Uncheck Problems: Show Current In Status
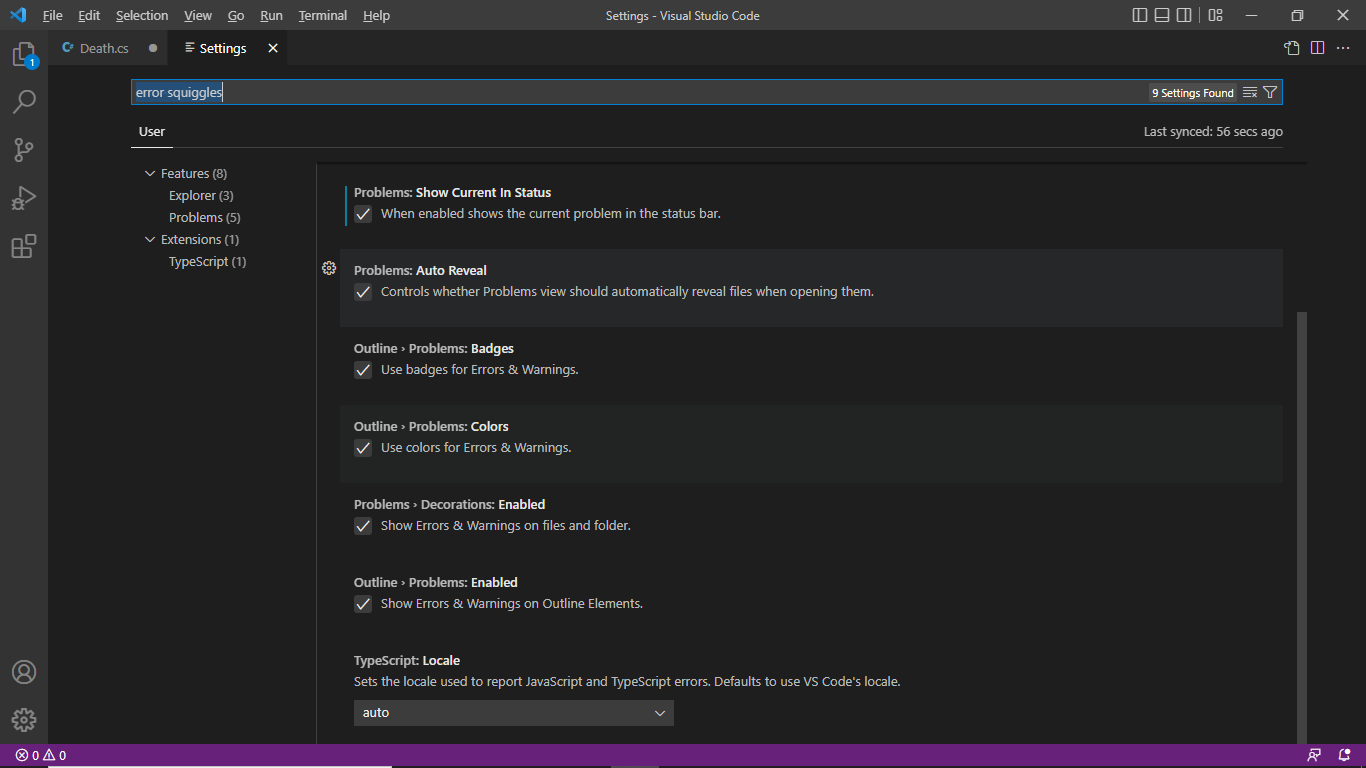The width and height of the screenshot is (1366, 768). [x=363, y=214]
